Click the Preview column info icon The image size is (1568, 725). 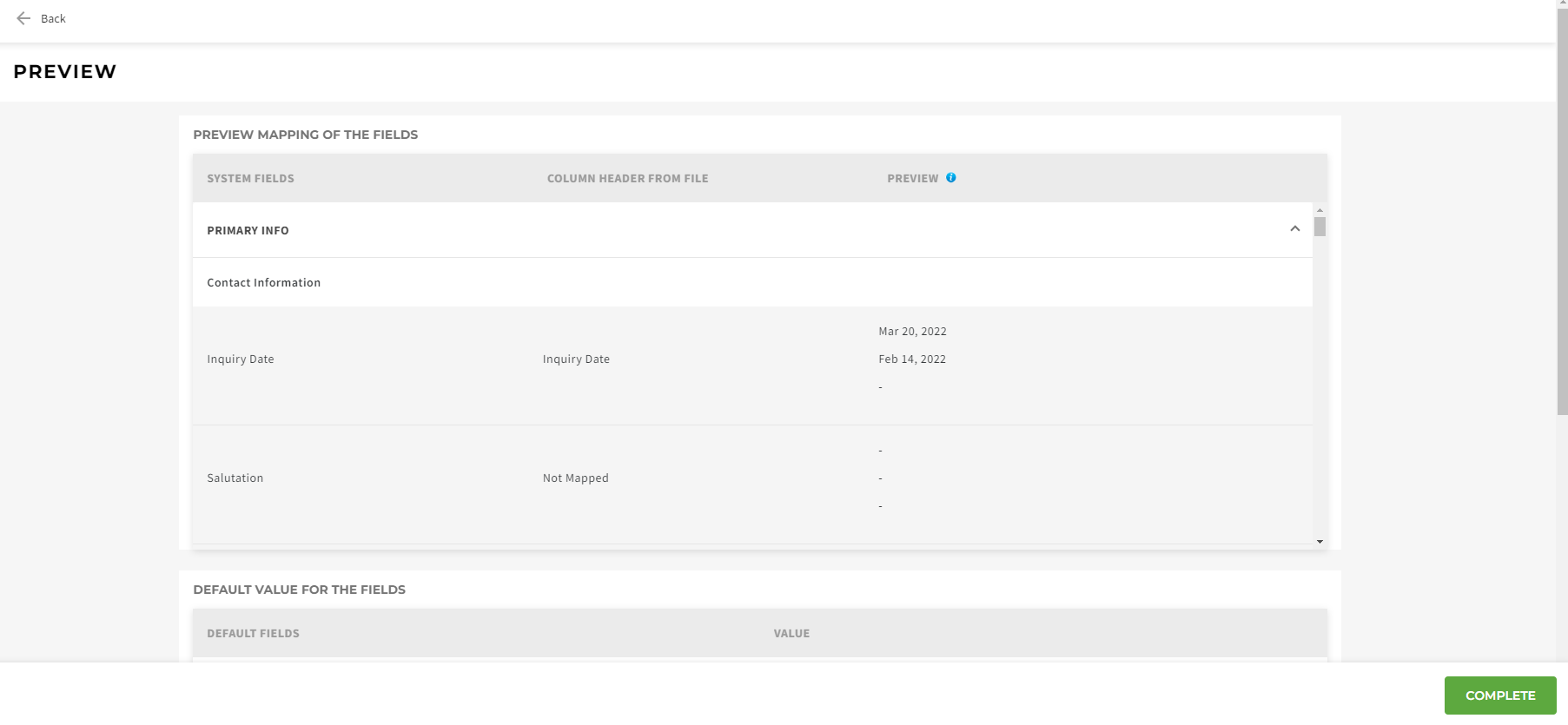pos(951,177)
